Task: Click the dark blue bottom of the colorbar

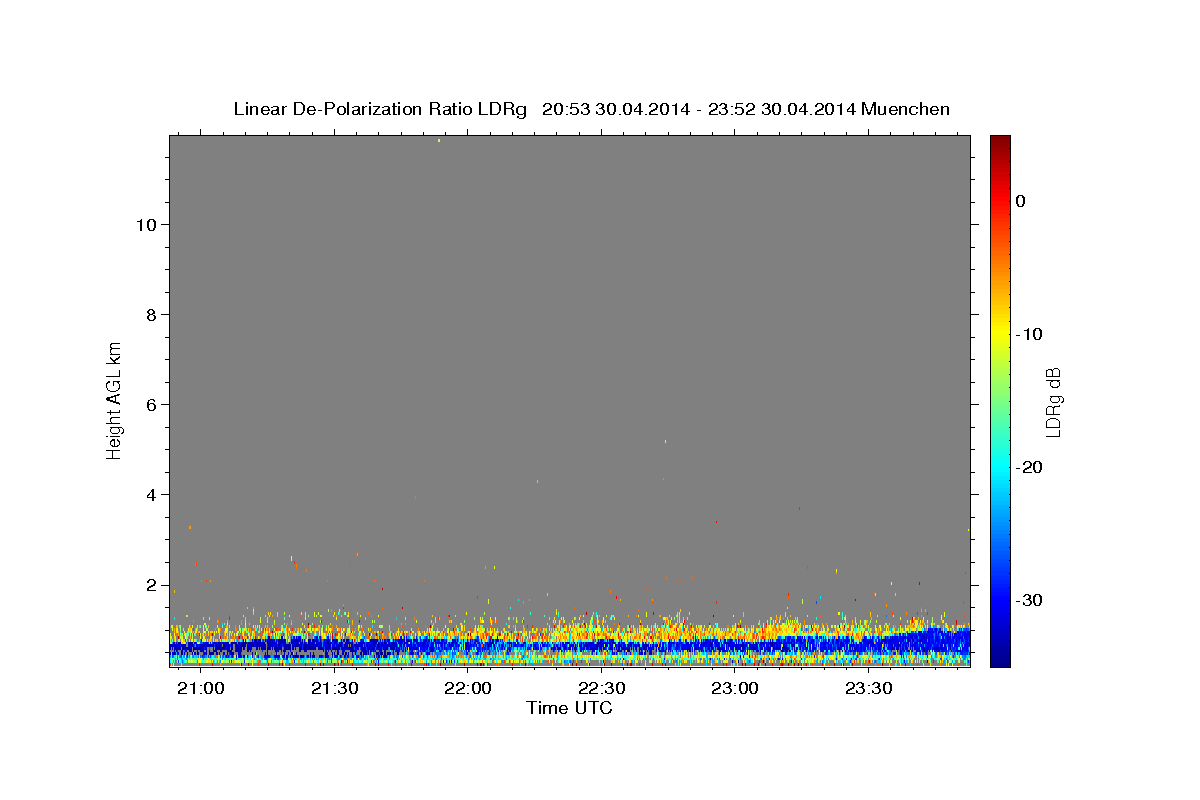Action: [1000, 660]
